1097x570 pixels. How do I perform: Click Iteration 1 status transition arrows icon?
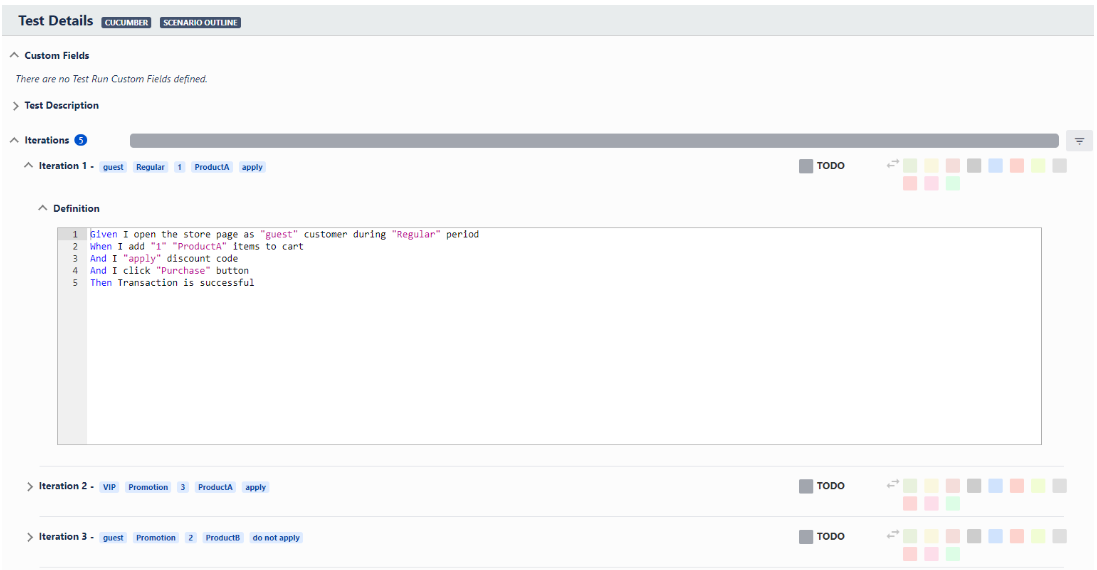(892, 164)
